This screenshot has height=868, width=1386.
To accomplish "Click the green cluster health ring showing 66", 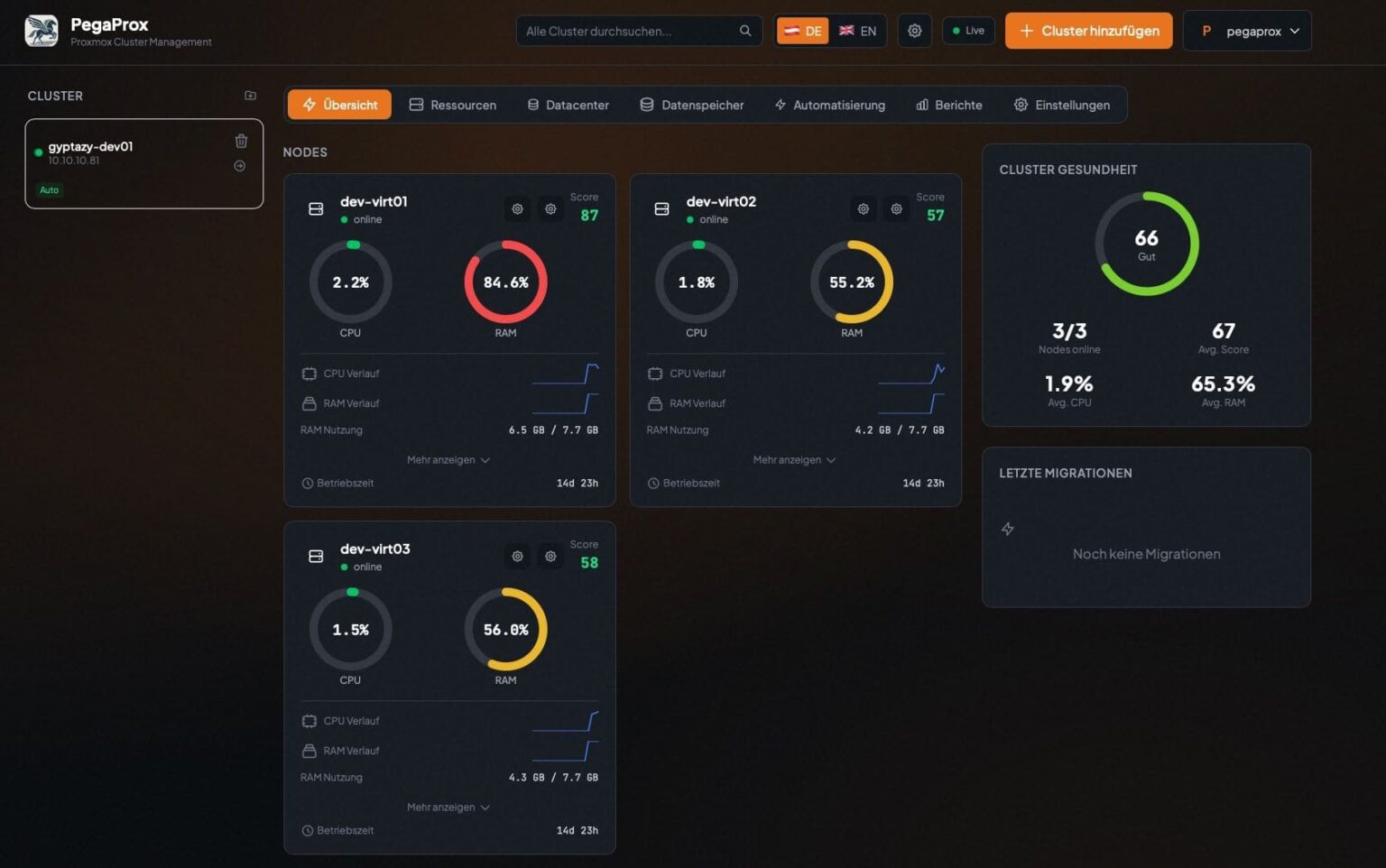I will tap(1147, 244).
